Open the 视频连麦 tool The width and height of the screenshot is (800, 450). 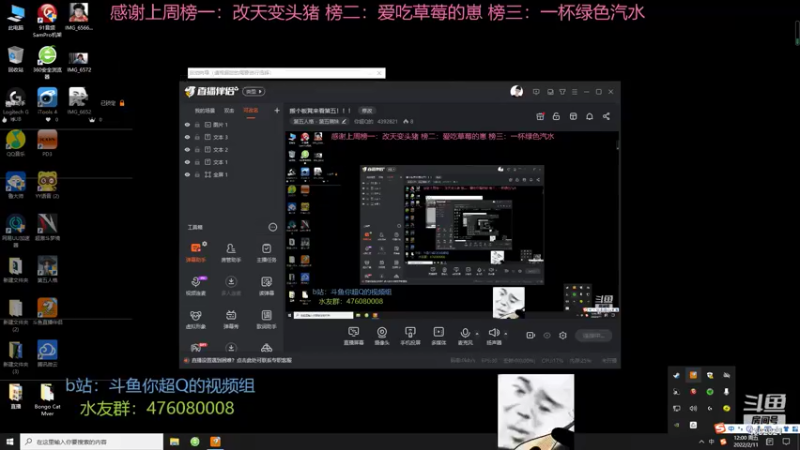196,286
